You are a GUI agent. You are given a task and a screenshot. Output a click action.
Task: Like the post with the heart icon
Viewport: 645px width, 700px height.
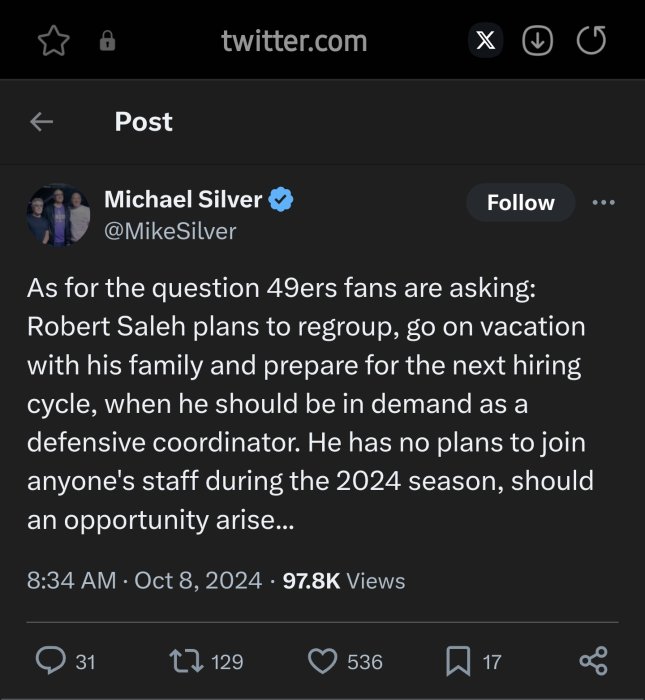pos(321,660)
